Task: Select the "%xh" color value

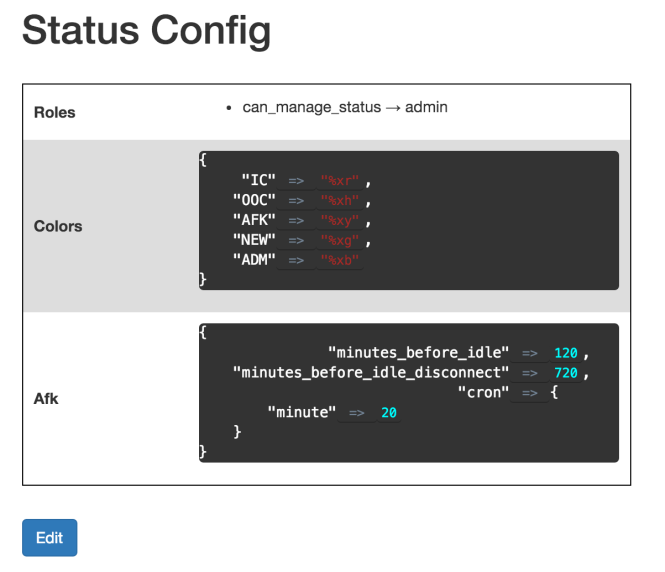Action: point(340,201)
